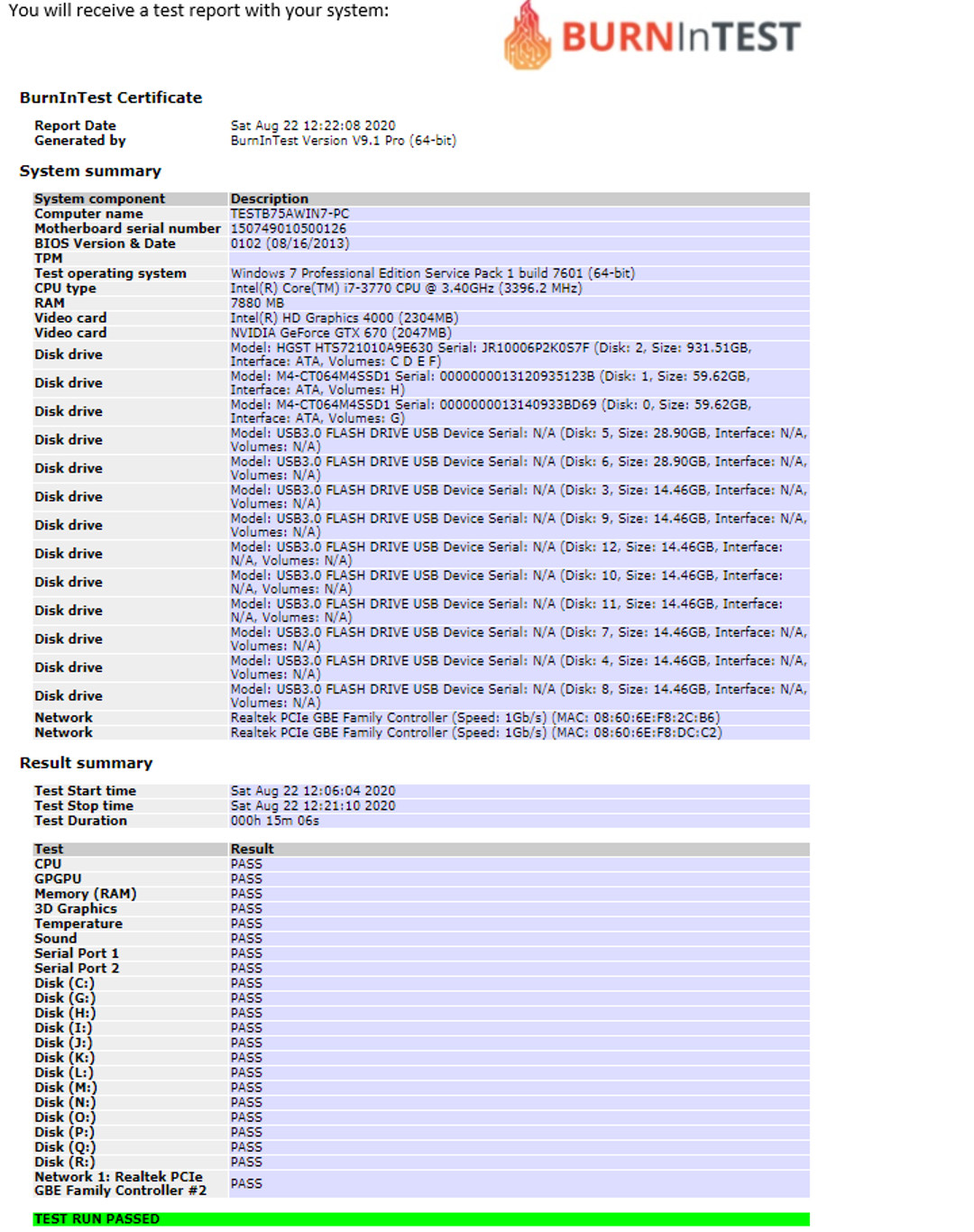Click the Disk (Q:) test label

tap(65, 1147)
